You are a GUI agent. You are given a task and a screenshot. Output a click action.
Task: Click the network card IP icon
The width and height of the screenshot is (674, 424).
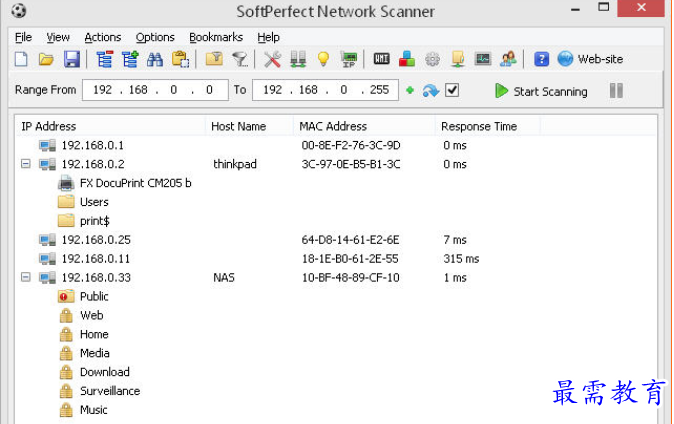point(349,59)
